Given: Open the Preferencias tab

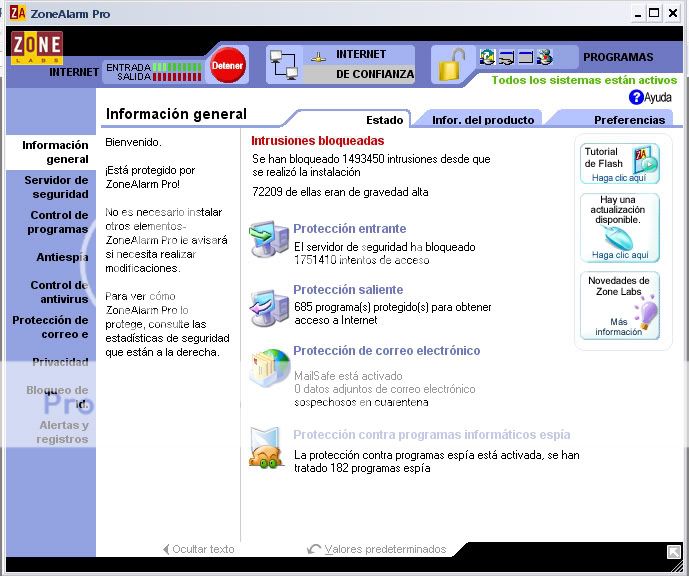Looking at the screenshot, I should (x=629, y=120).
